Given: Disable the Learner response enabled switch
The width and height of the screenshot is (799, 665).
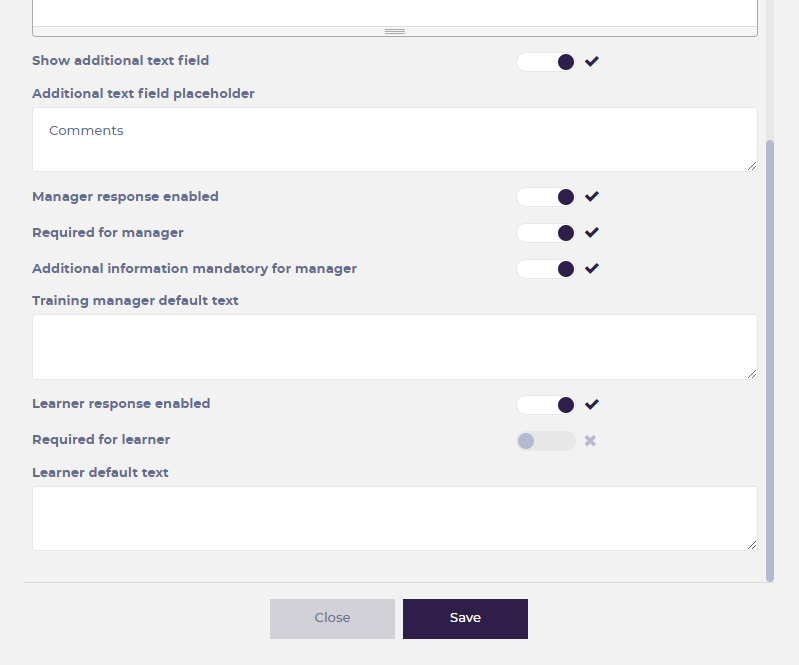Looking at the screenshot, I should point(546,405).
